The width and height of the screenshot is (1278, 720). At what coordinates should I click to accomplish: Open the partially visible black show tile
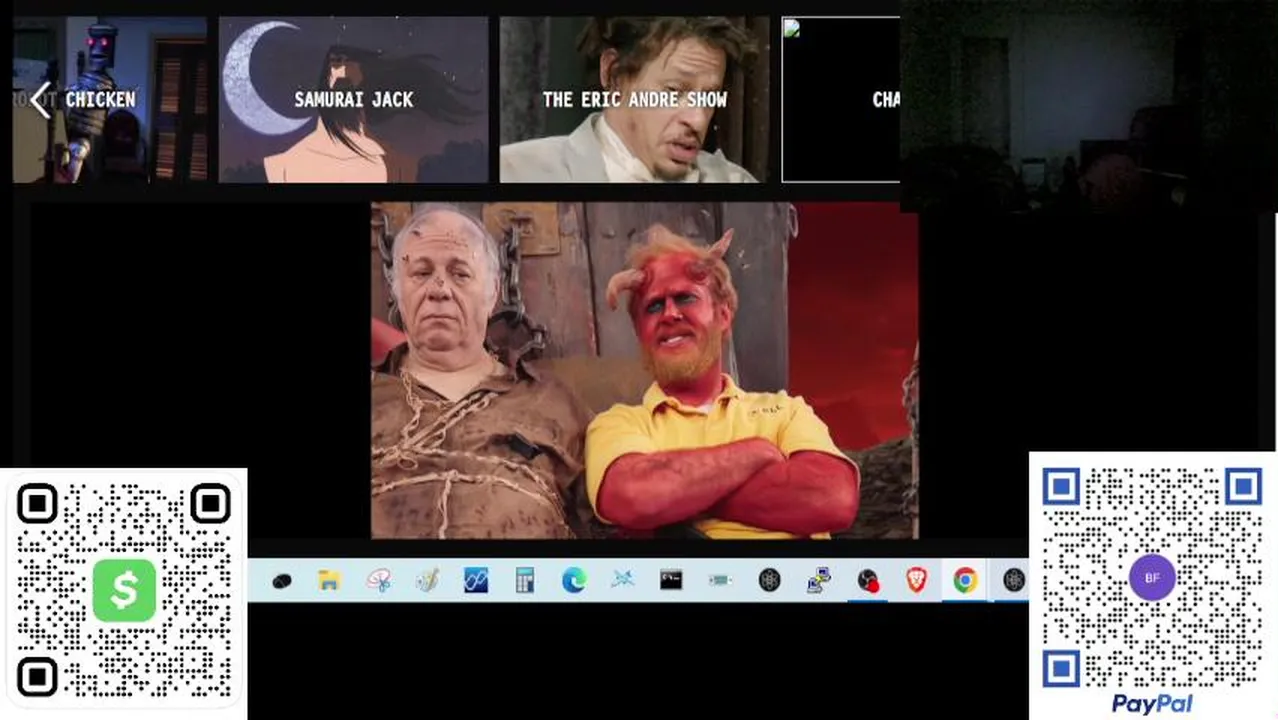[x=840, y=99]
